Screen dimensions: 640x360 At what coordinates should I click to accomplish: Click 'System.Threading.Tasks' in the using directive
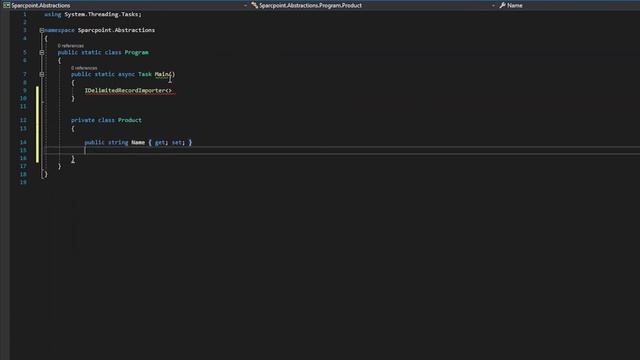point(101,14)
